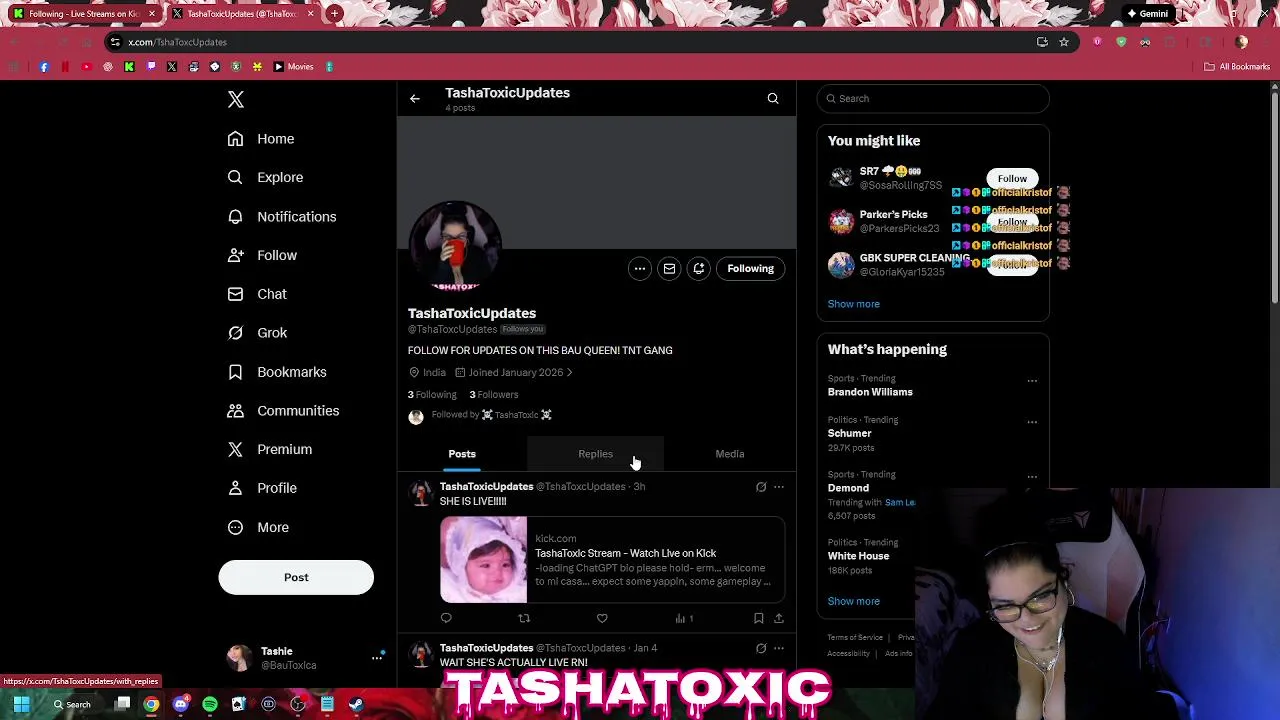Click the X logo in sidebar
Viewport: 1280px width, 720px height.
click(236, 99)
